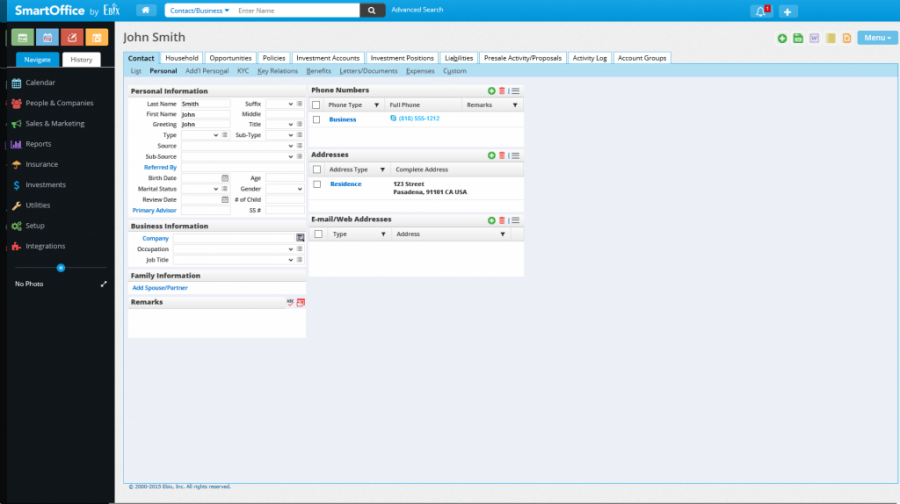Click the phone dial icon next to (818) 555-1212
This screenshot has width=900, height=504.
click(393, 118)
